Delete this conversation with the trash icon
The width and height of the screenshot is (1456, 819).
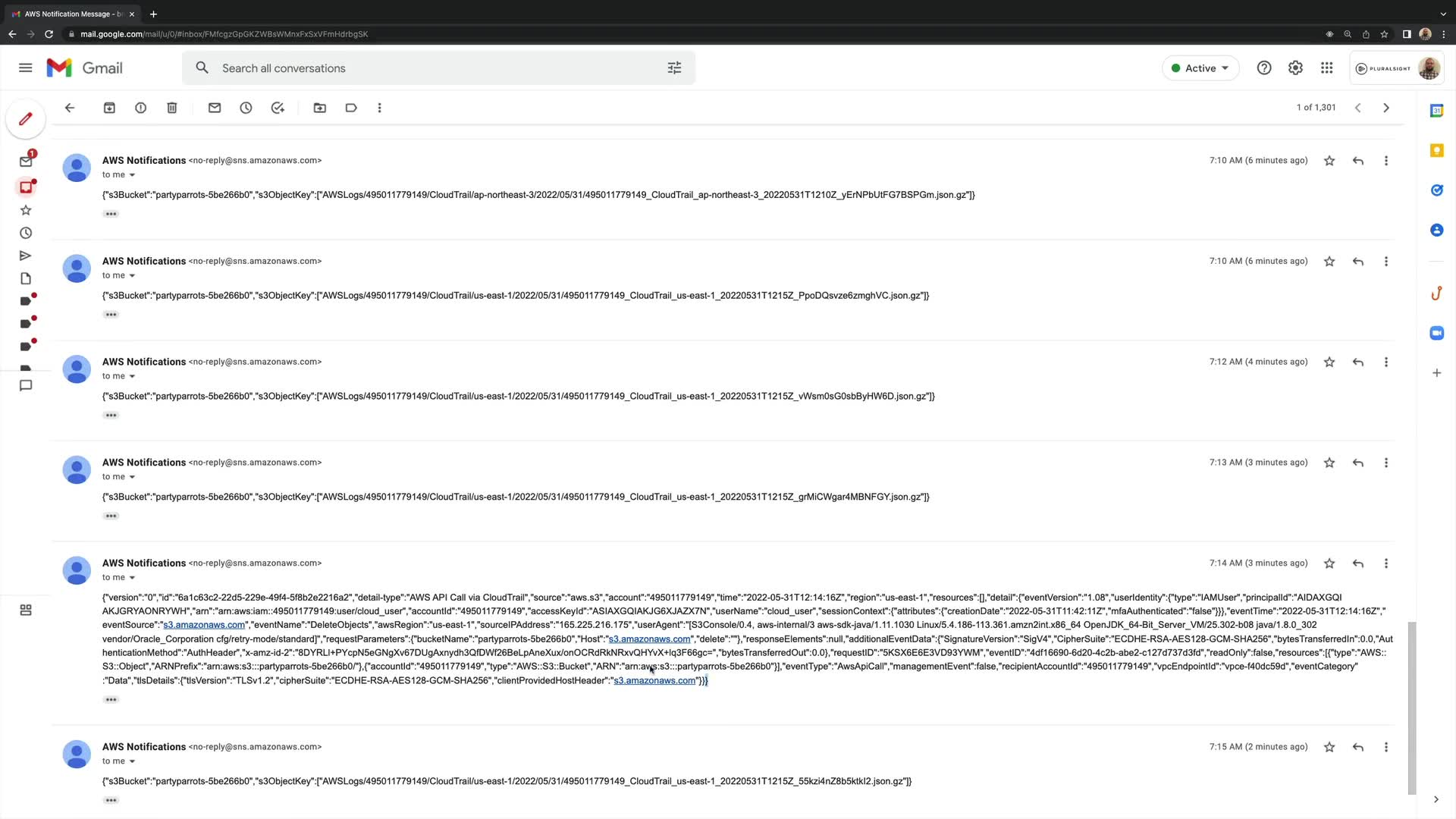(172, 108)
